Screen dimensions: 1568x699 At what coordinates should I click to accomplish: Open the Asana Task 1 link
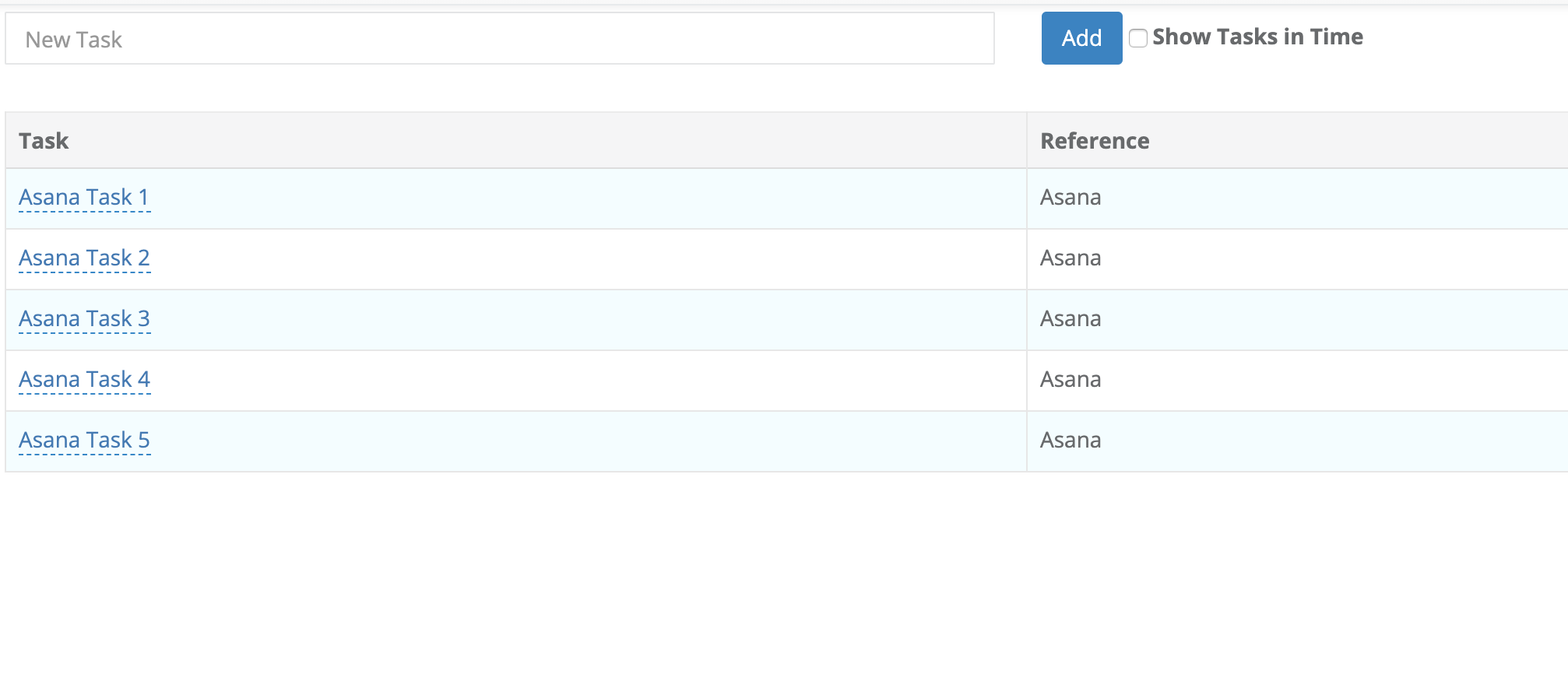coord(84,198)
